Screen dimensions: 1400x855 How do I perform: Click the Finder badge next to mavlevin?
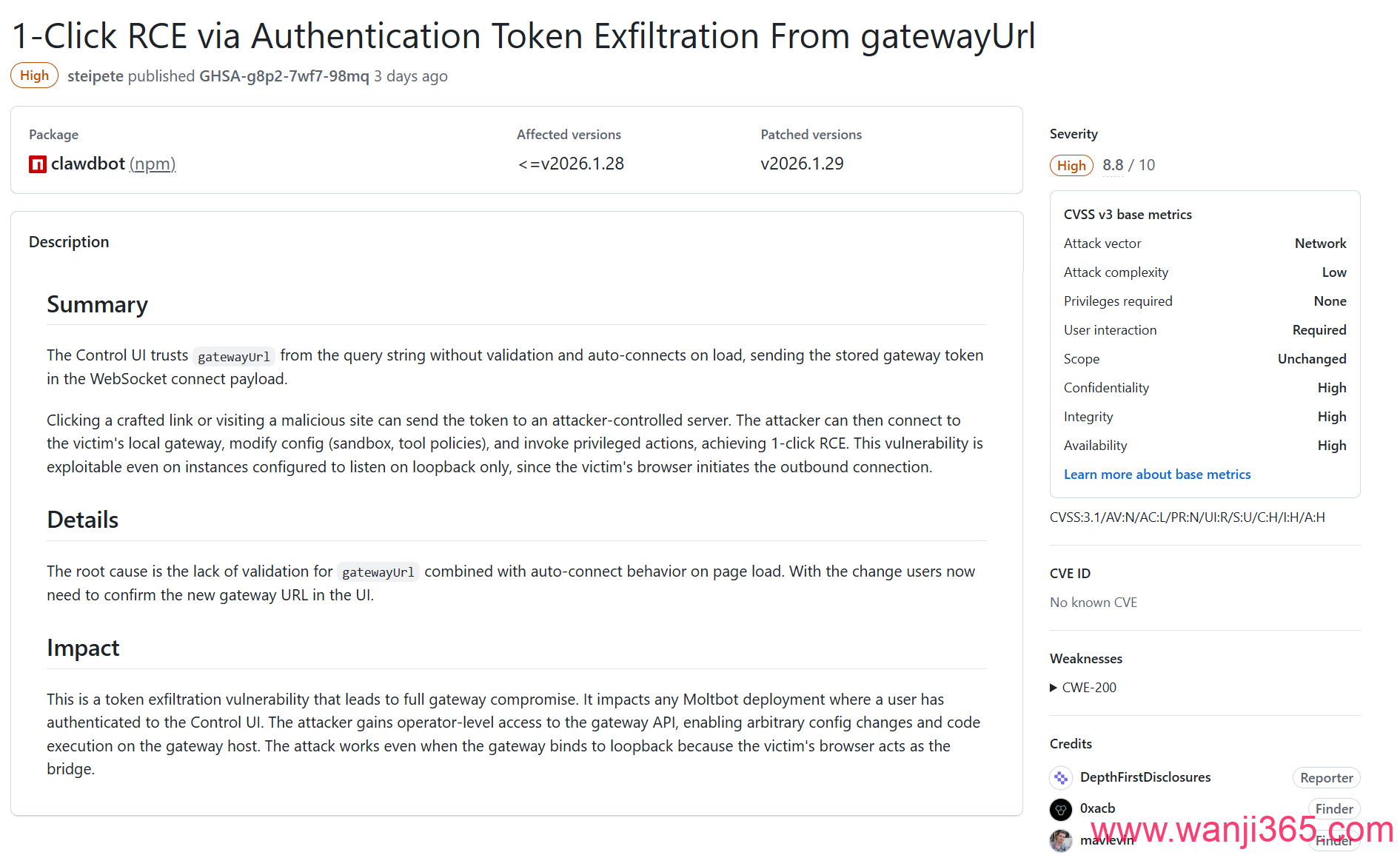[x=1333, y=840]
